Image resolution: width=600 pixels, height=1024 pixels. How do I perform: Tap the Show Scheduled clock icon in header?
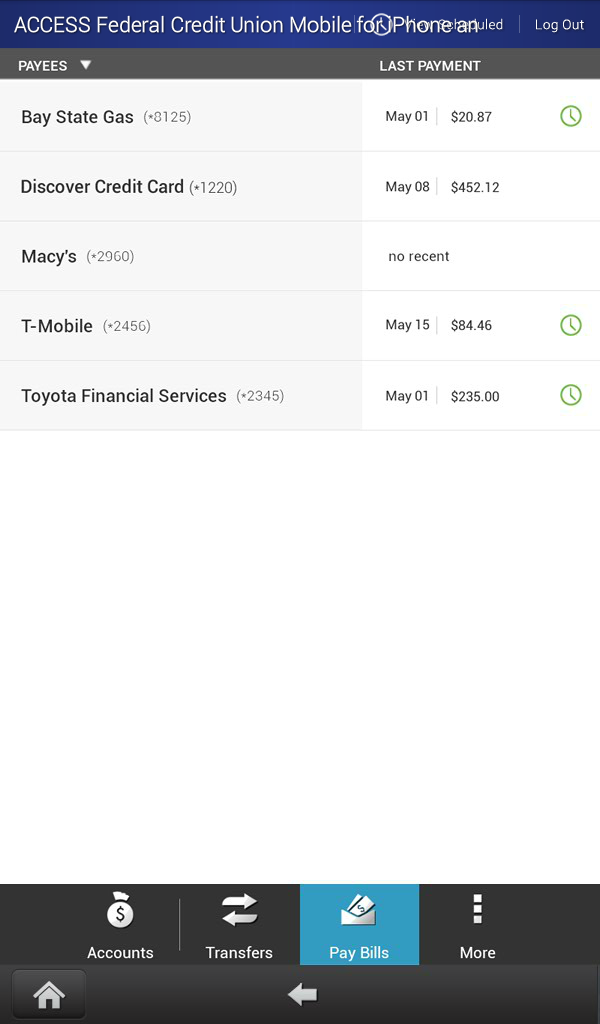click(381, 24)
